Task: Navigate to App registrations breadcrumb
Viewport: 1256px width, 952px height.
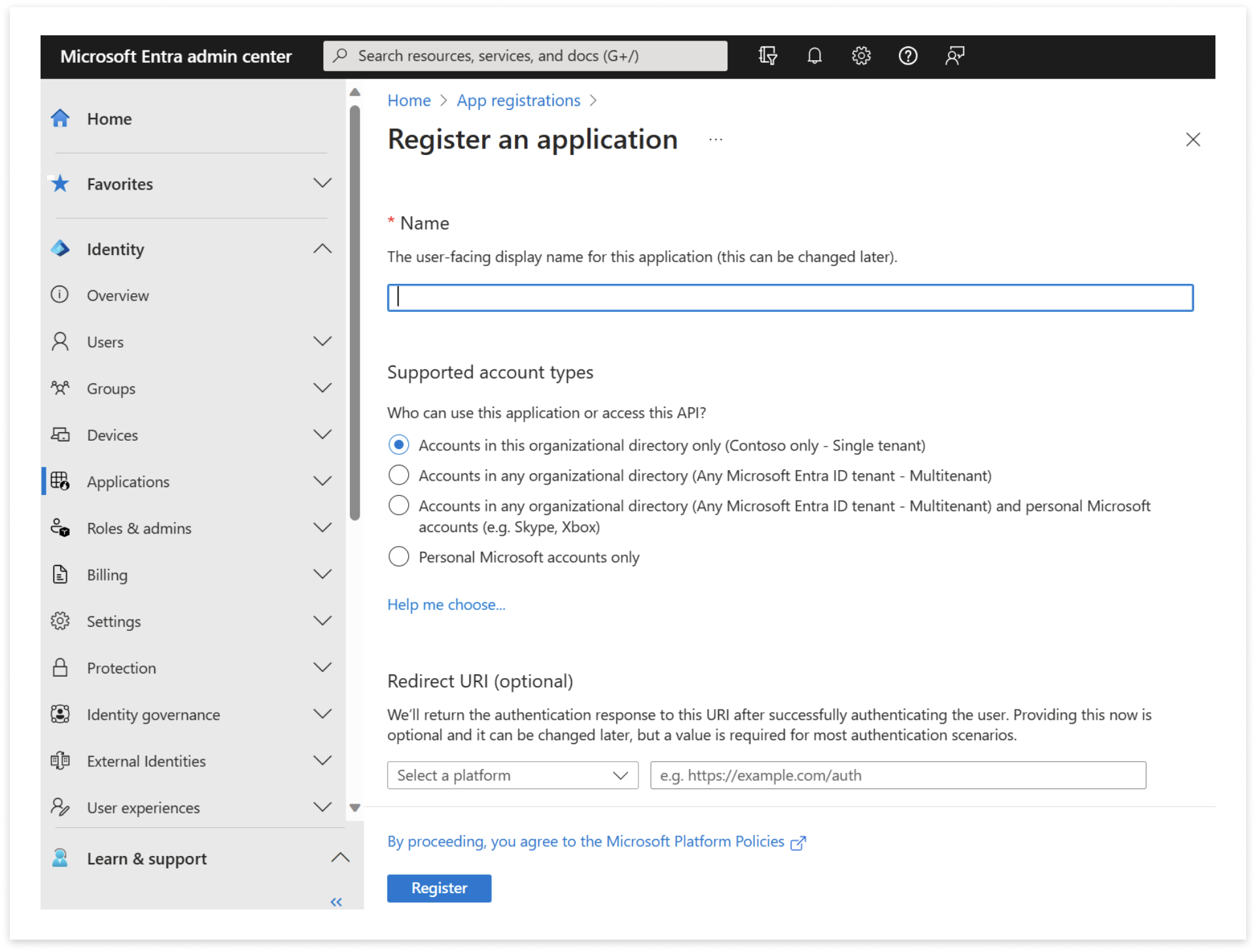Action: pos(518,100)
